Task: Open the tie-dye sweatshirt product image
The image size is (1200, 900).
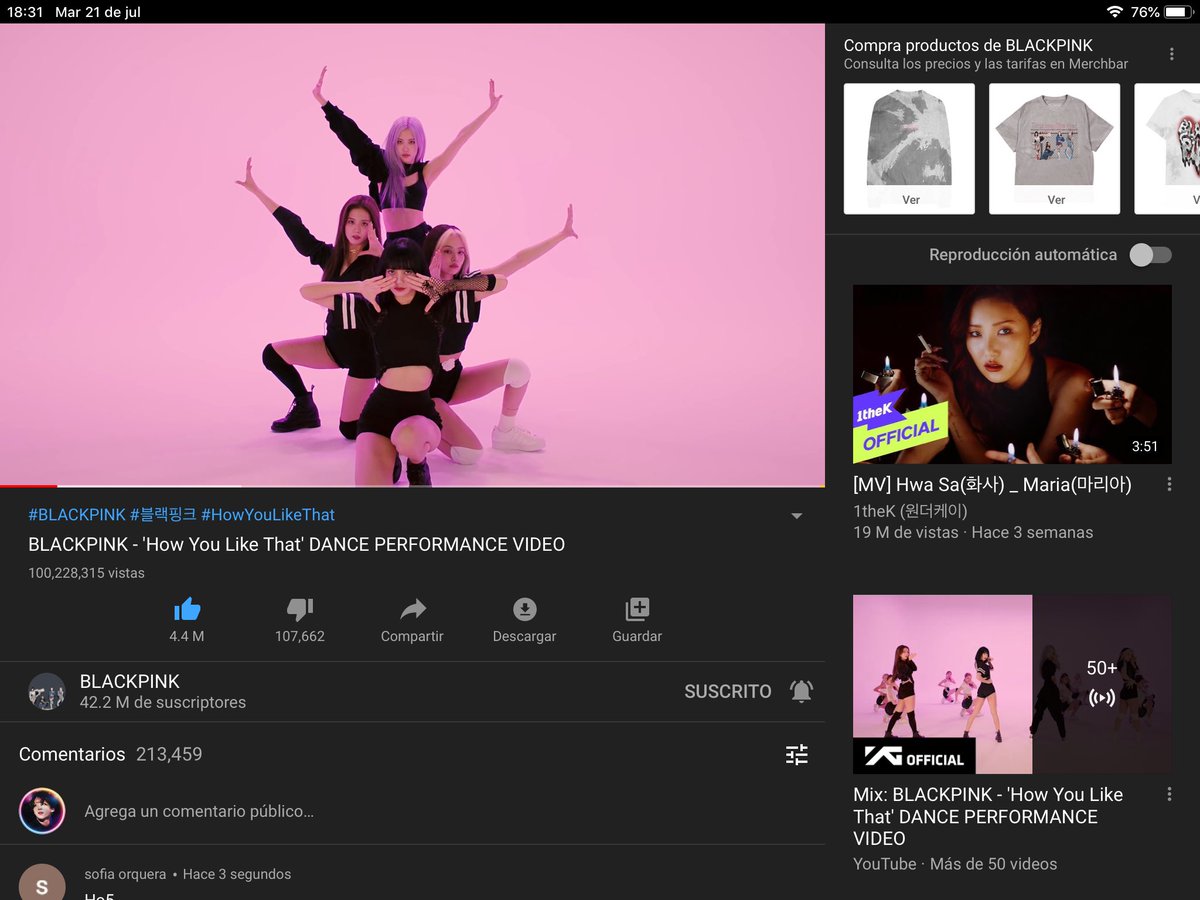Action: [909, 137]
